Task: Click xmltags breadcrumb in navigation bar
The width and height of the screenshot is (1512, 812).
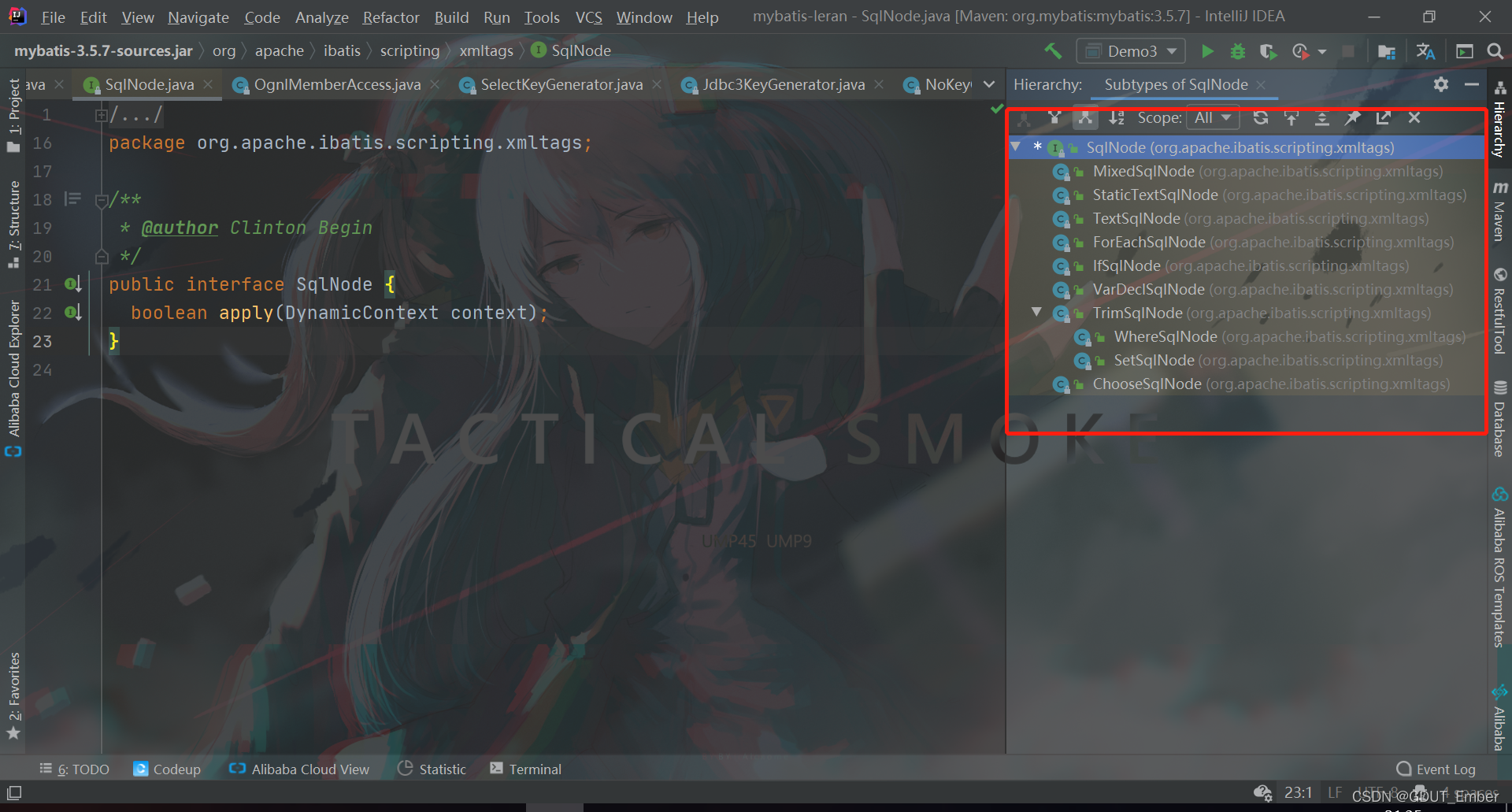Action: pos(486,51)
